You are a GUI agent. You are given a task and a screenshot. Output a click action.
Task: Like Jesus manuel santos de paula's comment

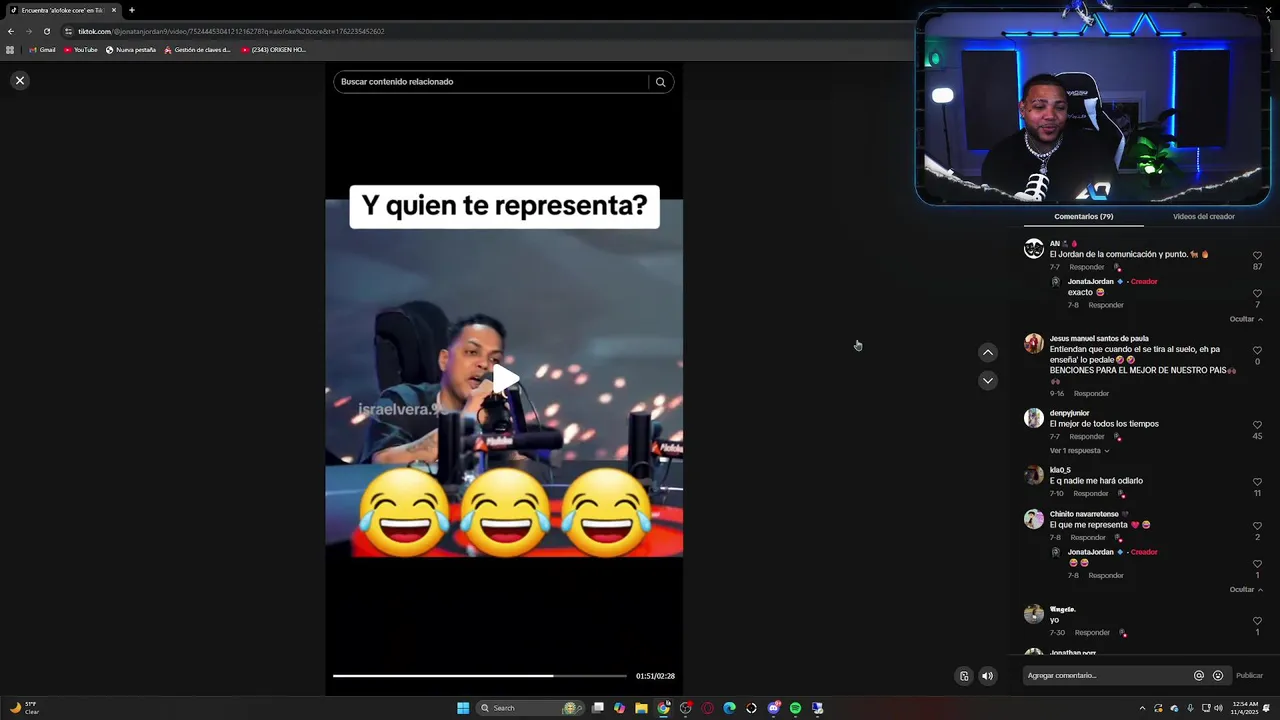(x=1257, y=350)
